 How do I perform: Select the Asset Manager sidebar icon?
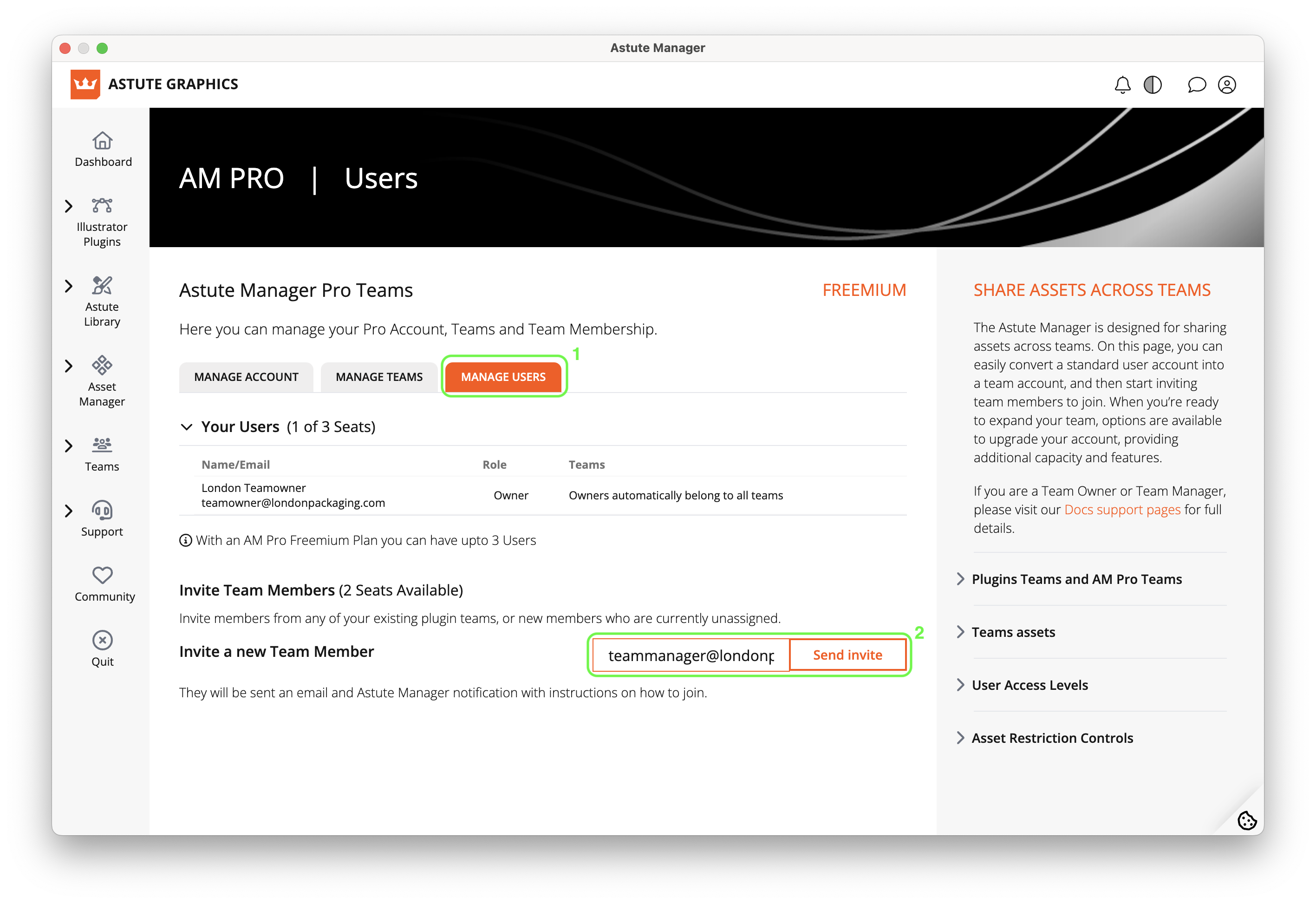coord(102,366)
